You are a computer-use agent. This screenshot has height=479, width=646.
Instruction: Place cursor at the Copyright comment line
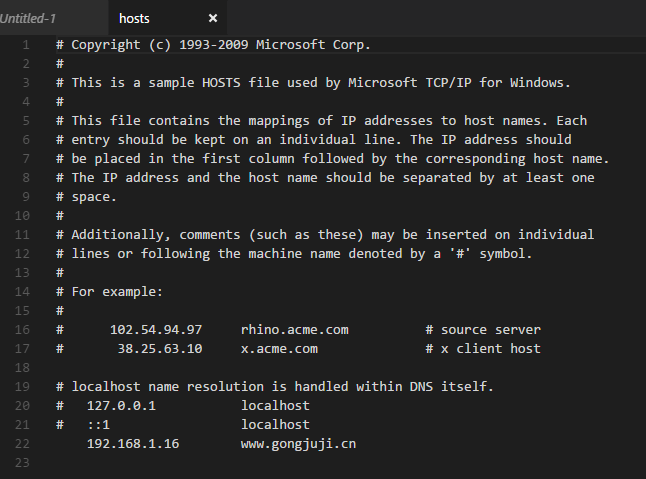[213, 45]
